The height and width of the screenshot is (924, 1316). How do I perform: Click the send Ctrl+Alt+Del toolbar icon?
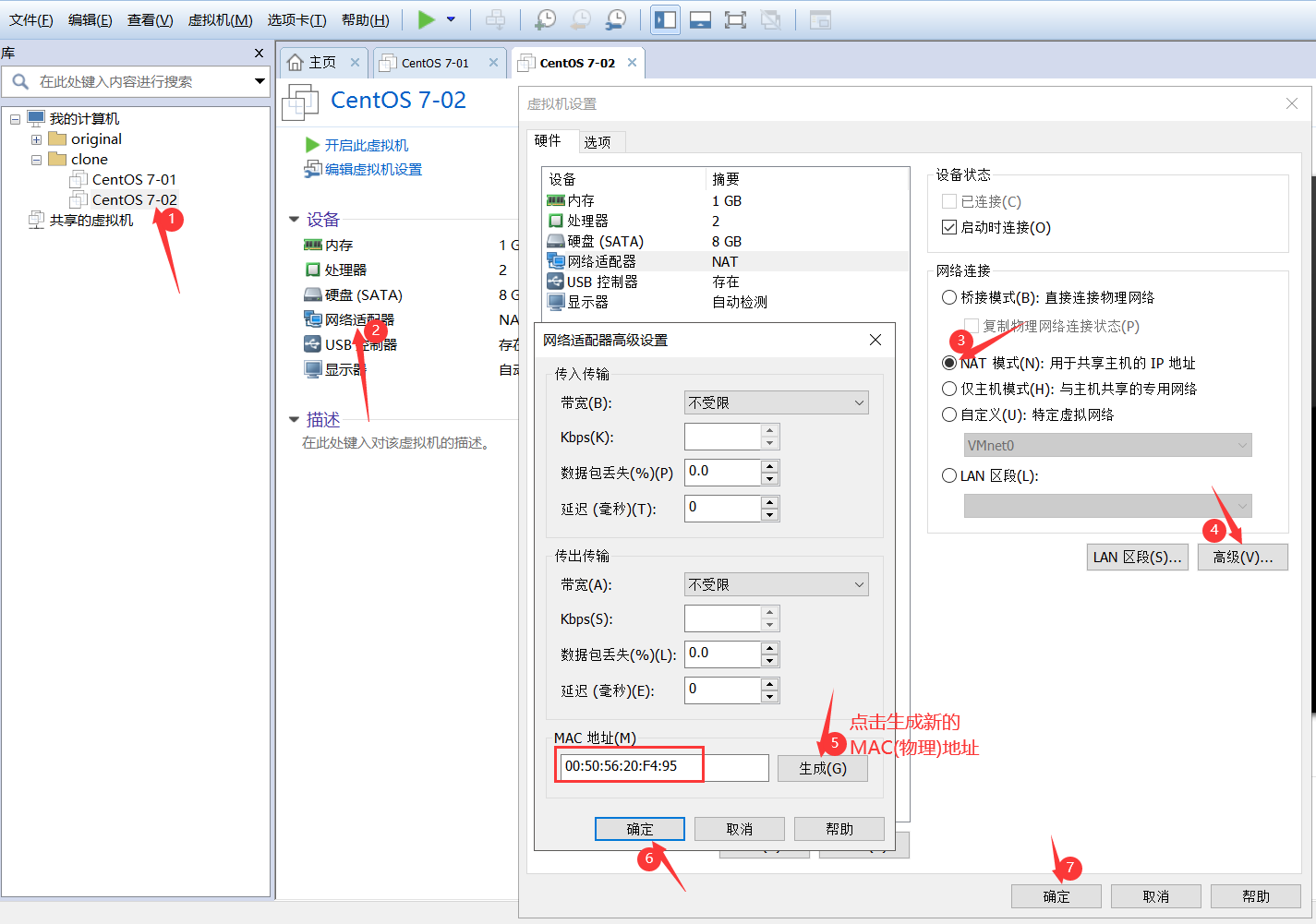[496, 19]
